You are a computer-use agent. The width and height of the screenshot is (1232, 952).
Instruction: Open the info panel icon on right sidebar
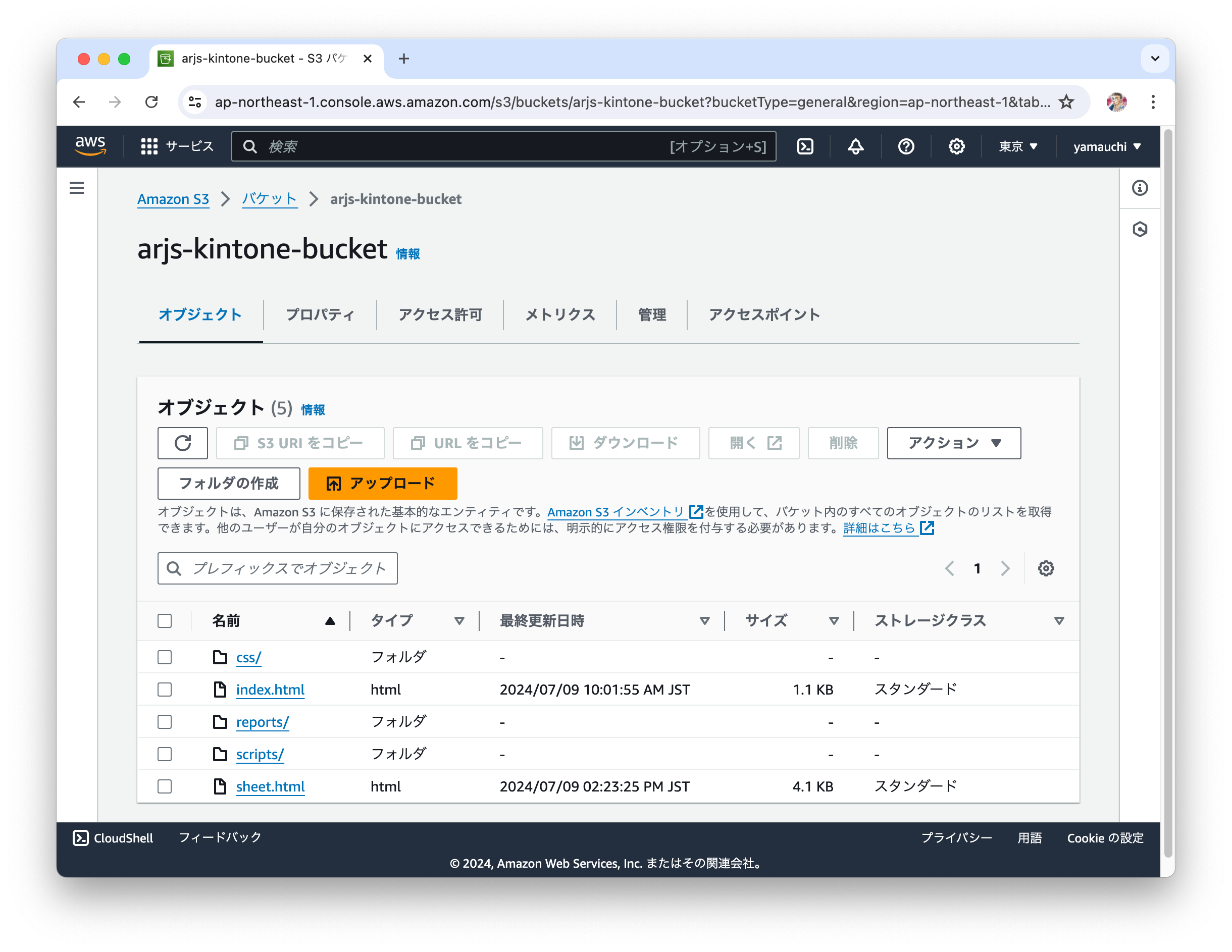tap(1140, 188)
